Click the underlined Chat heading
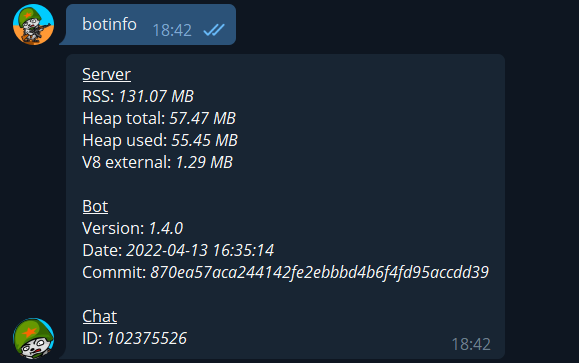579x363 pixels. pyautogui.click(x=100, y=316)
